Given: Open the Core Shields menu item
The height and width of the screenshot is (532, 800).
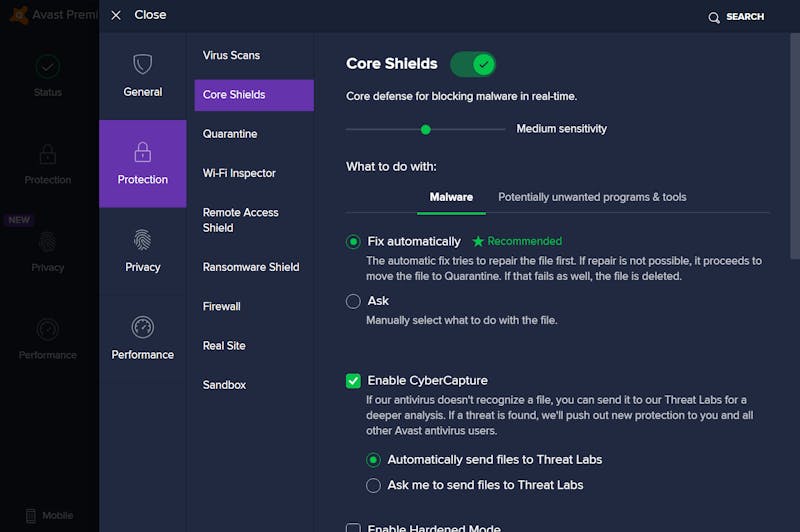Looking at the screenshot, I should click(254, 95).
